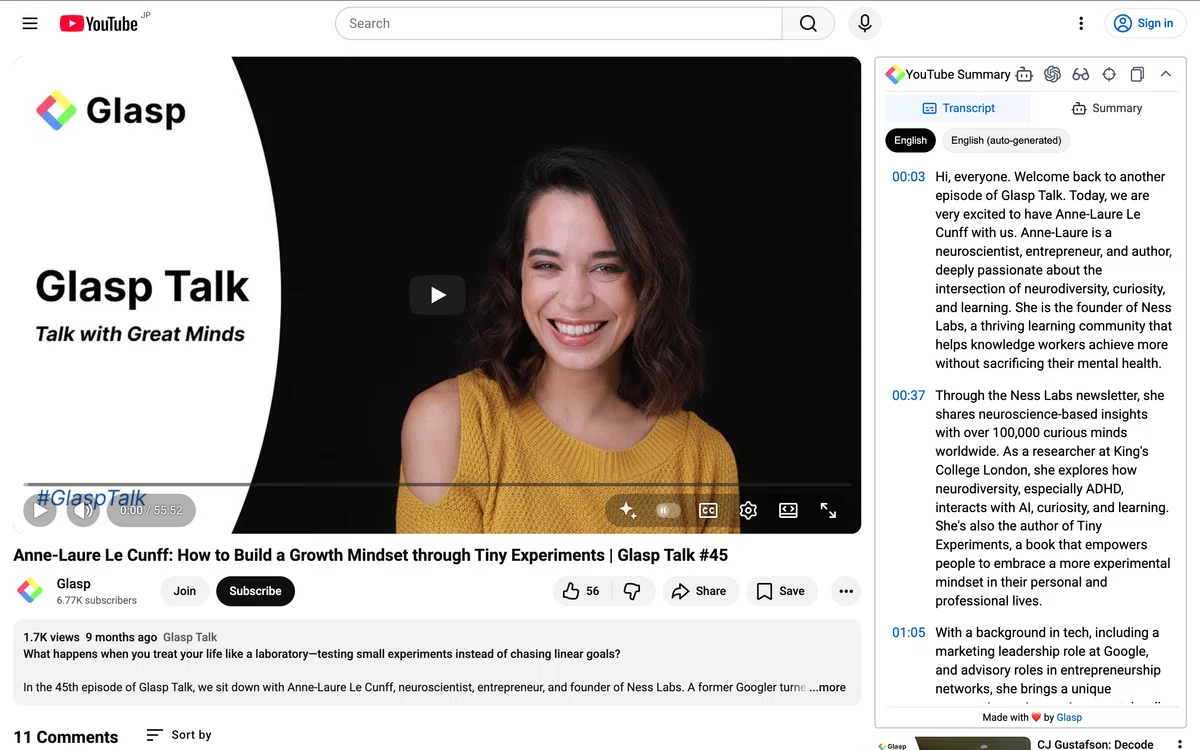Open player settings gear

pos(748,510)
